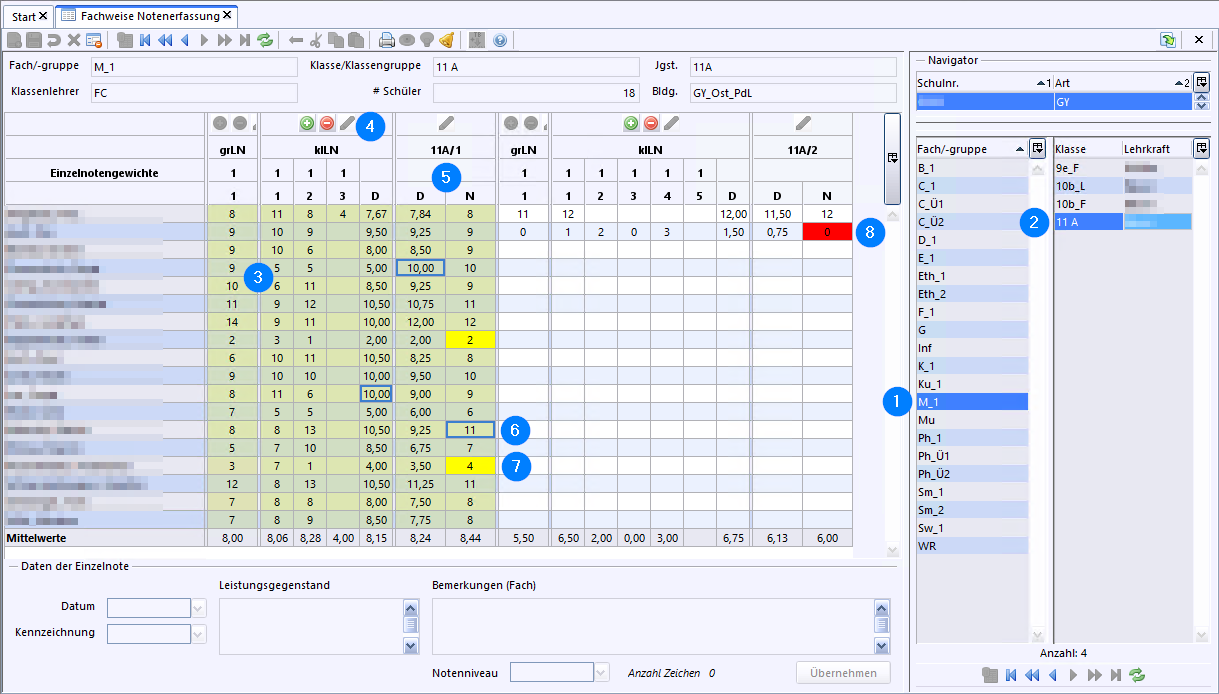
Task: Remove a klLN grade column for 11A/2
Action: click(x=651, y=124)
